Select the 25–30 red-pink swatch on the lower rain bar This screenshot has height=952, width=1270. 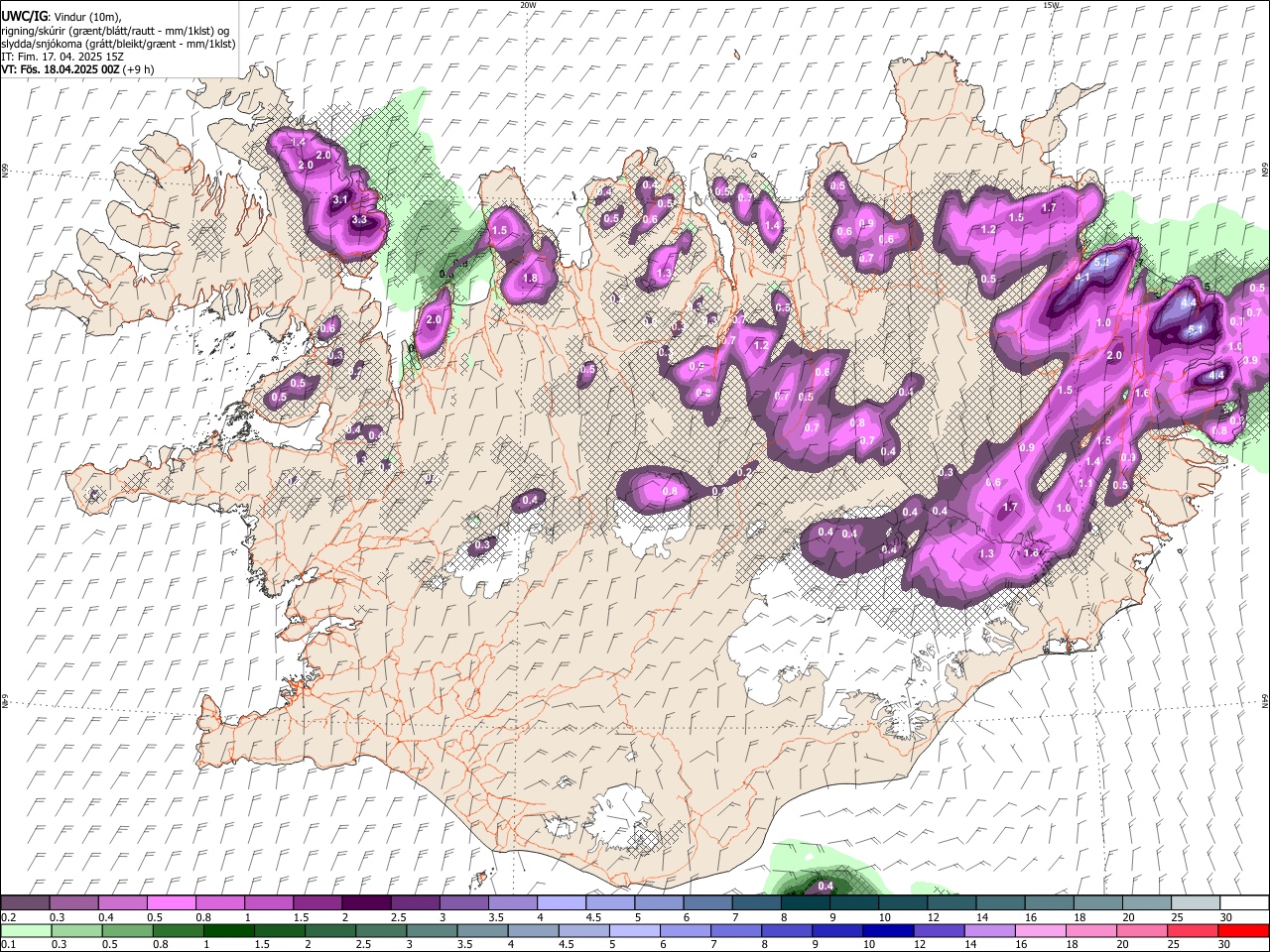click(1192, 930)
